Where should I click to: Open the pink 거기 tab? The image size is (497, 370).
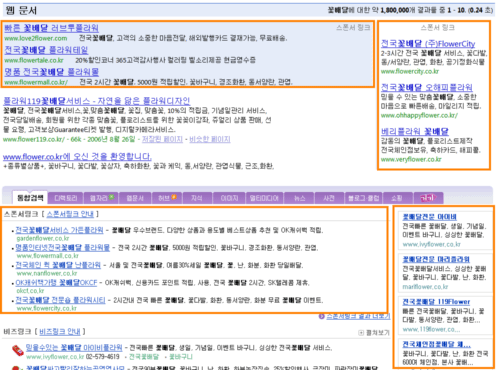pos(428,198)
